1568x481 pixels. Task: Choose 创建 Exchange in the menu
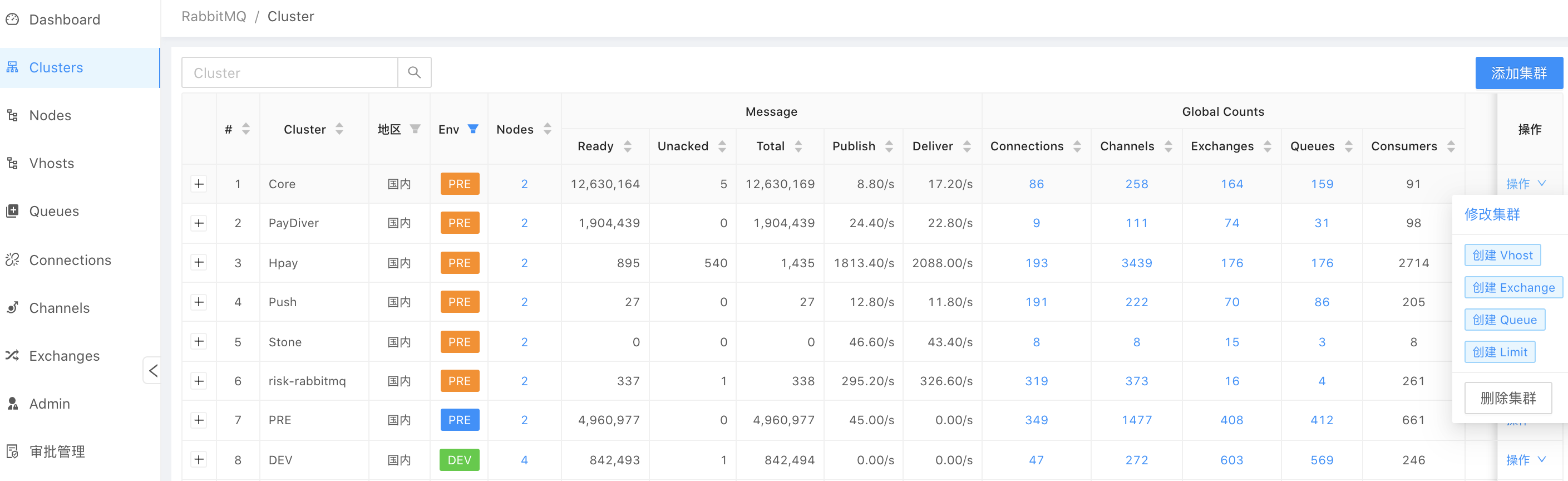pos(1513,287)
